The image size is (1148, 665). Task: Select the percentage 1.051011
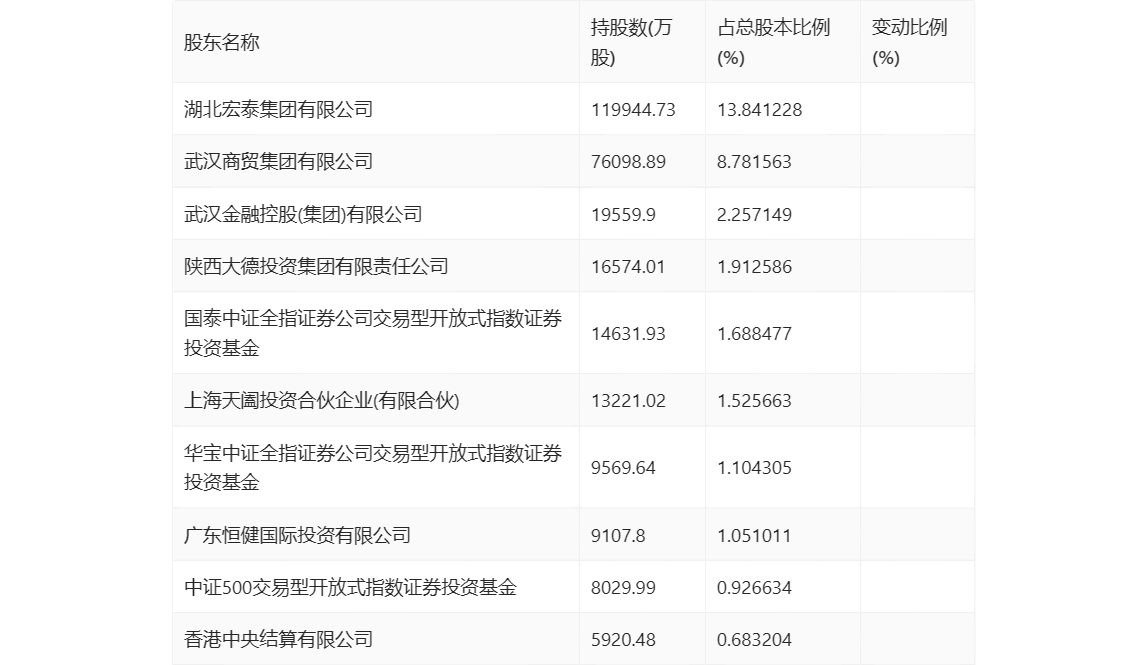click(754, 535)
